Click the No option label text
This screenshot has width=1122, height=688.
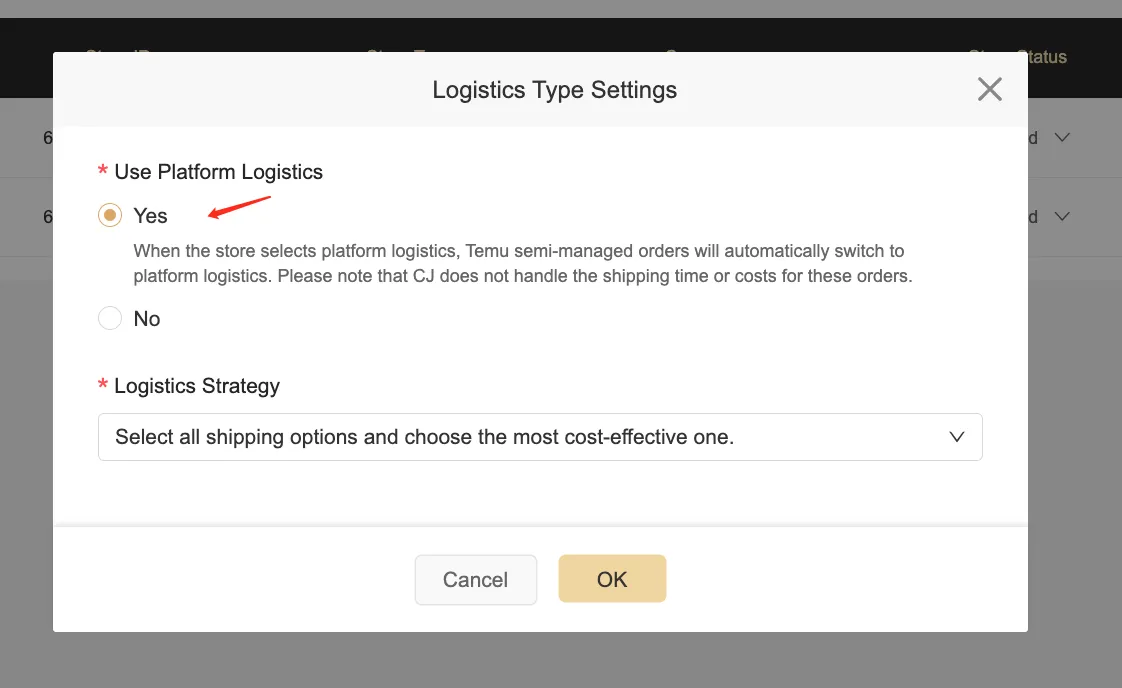tap(147, 319)
